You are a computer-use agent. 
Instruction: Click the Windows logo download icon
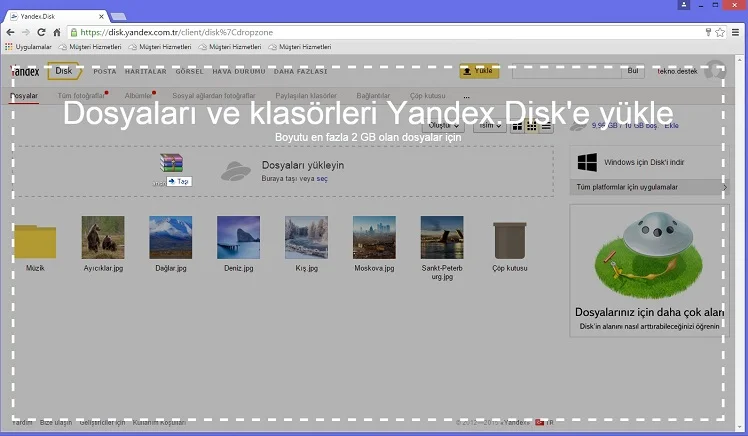(588, 161)
